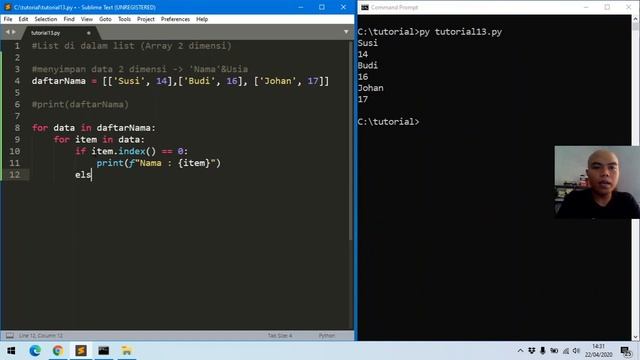640x360 pixels.
Task: Toggle the side panel switcher icon in status bar
Action: (9, 336)
